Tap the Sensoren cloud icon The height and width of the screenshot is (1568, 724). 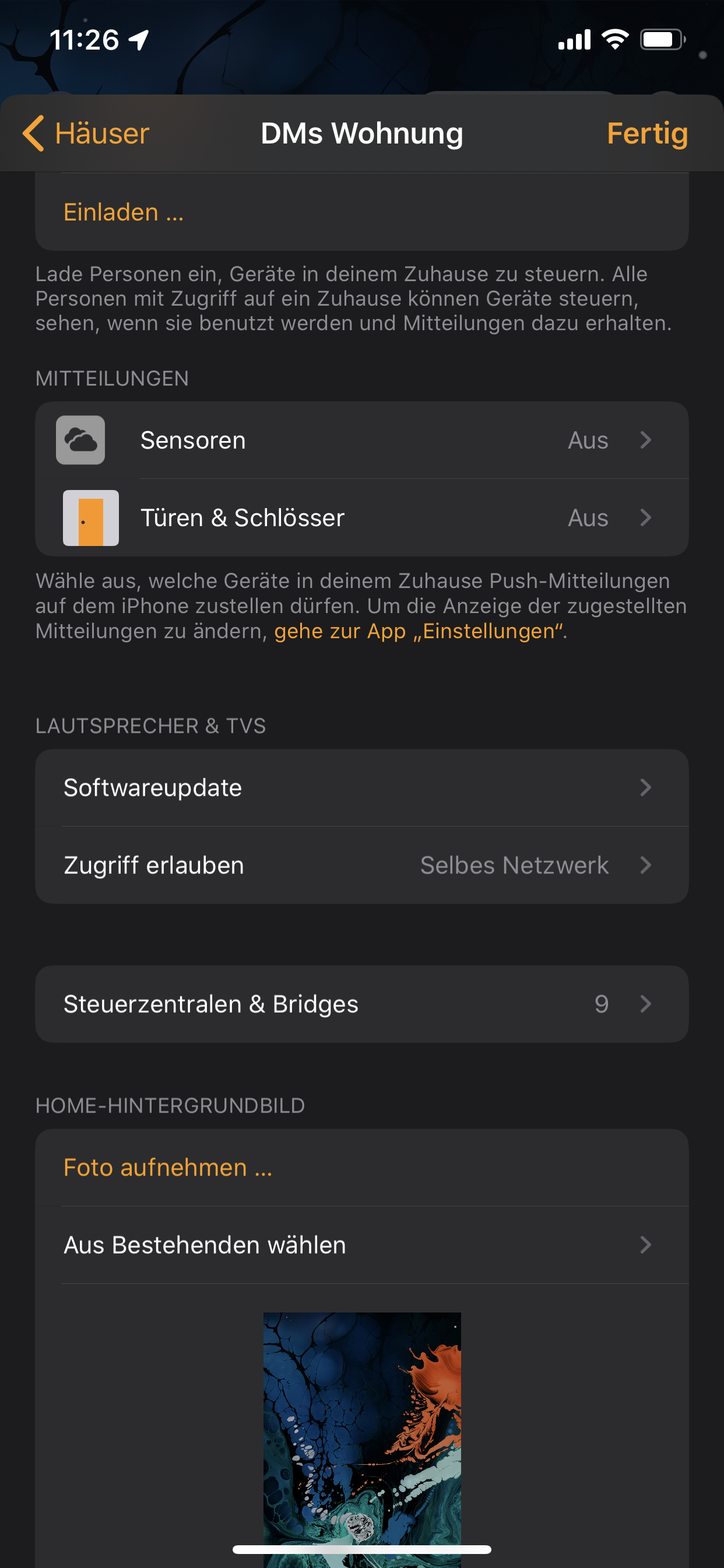(80, 440)
